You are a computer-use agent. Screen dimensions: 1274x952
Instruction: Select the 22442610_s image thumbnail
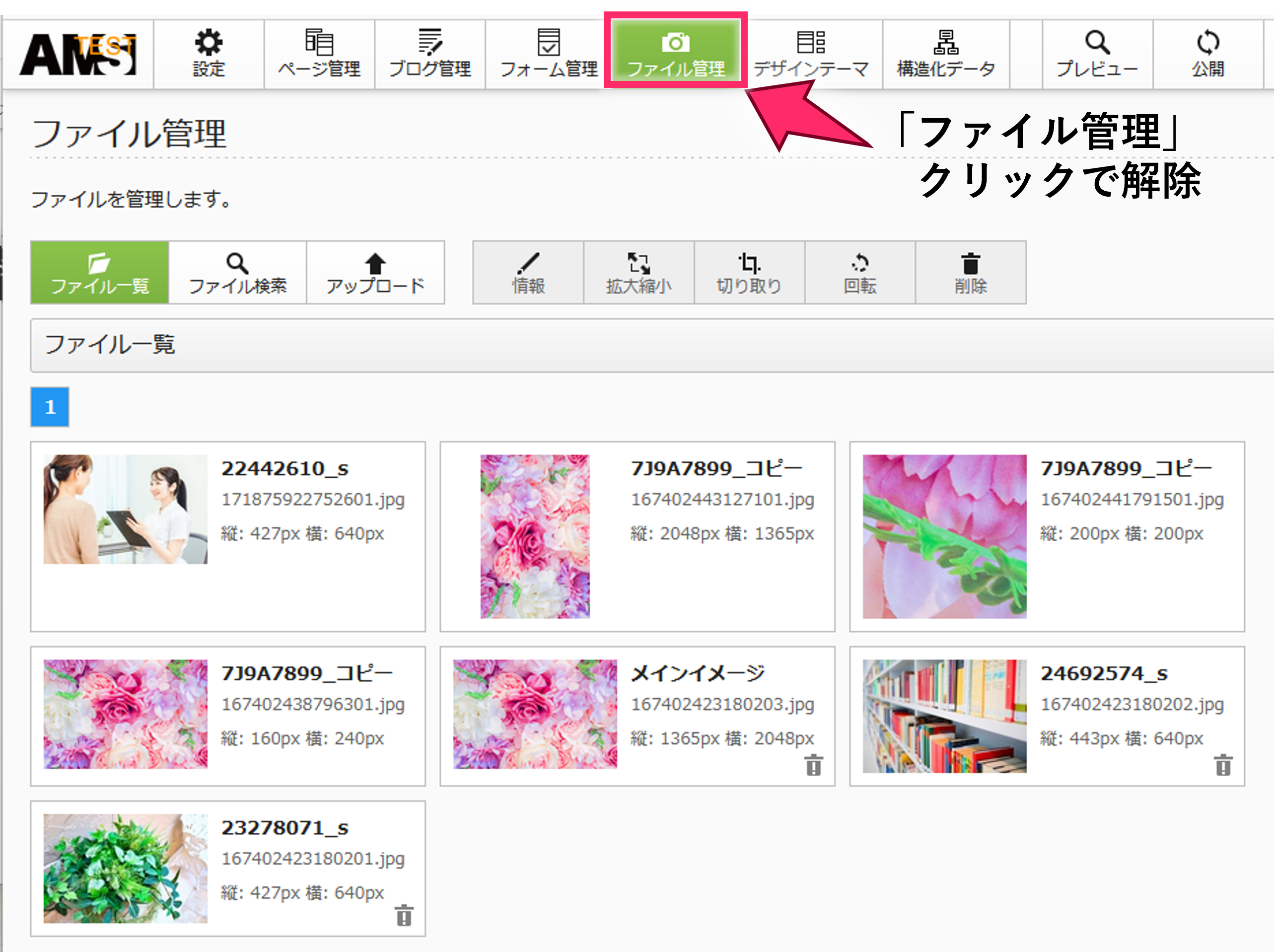point(126,509)
